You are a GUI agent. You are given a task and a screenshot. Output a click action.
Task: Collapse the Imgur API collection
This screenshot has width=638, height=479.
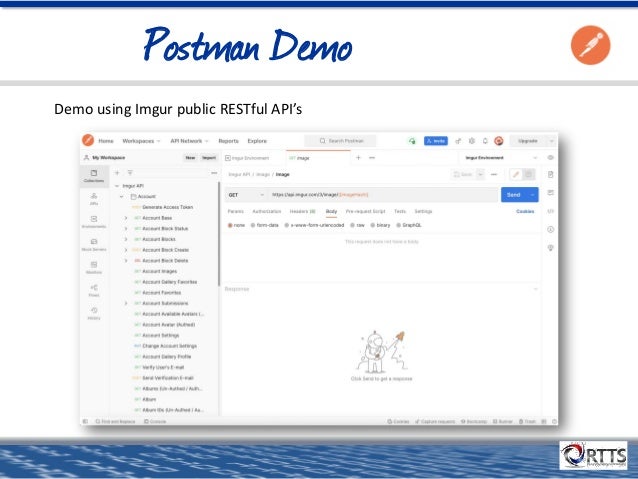tap(117, 186)
